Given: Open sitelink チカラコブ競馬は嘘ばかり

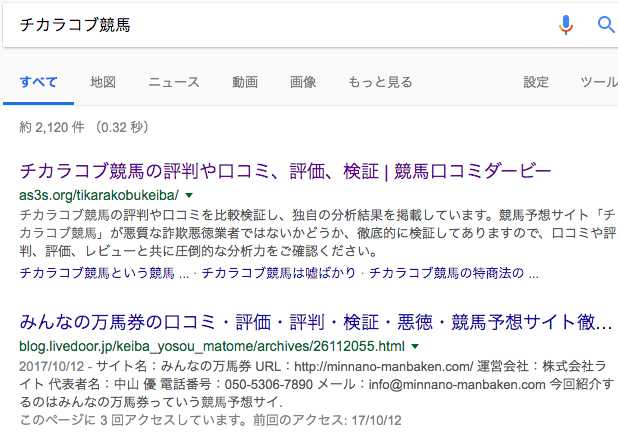Looking at the screenshot, I should [279, 273].
